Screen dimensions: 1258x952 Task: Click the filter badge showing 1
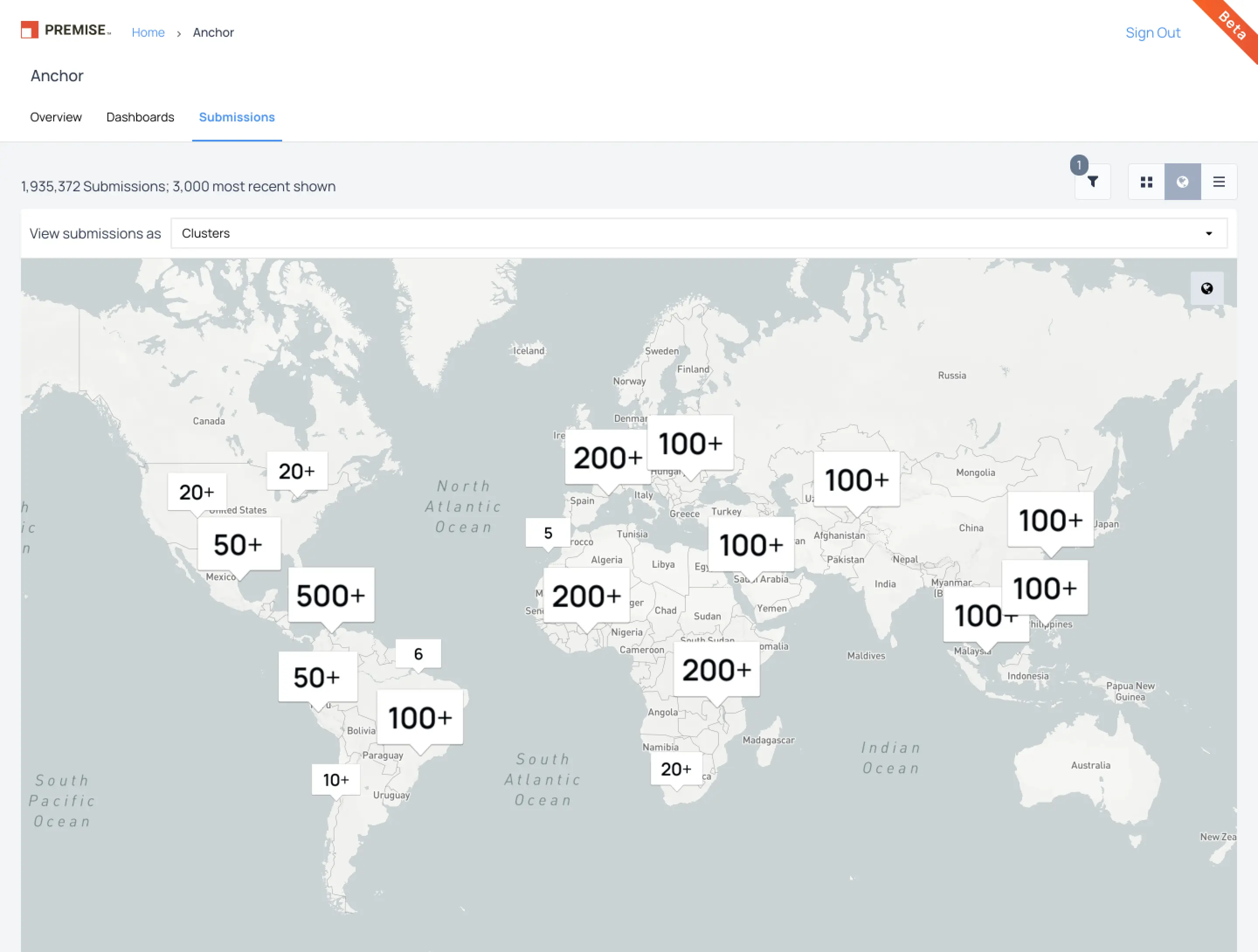[x=1079, y=165]
